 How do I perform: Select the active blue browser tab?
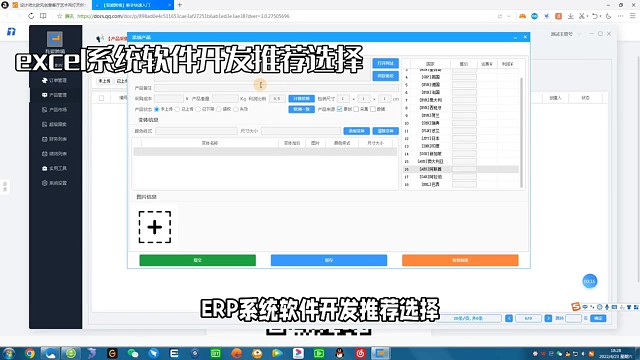pyautogui.click(x=133, y=5)
